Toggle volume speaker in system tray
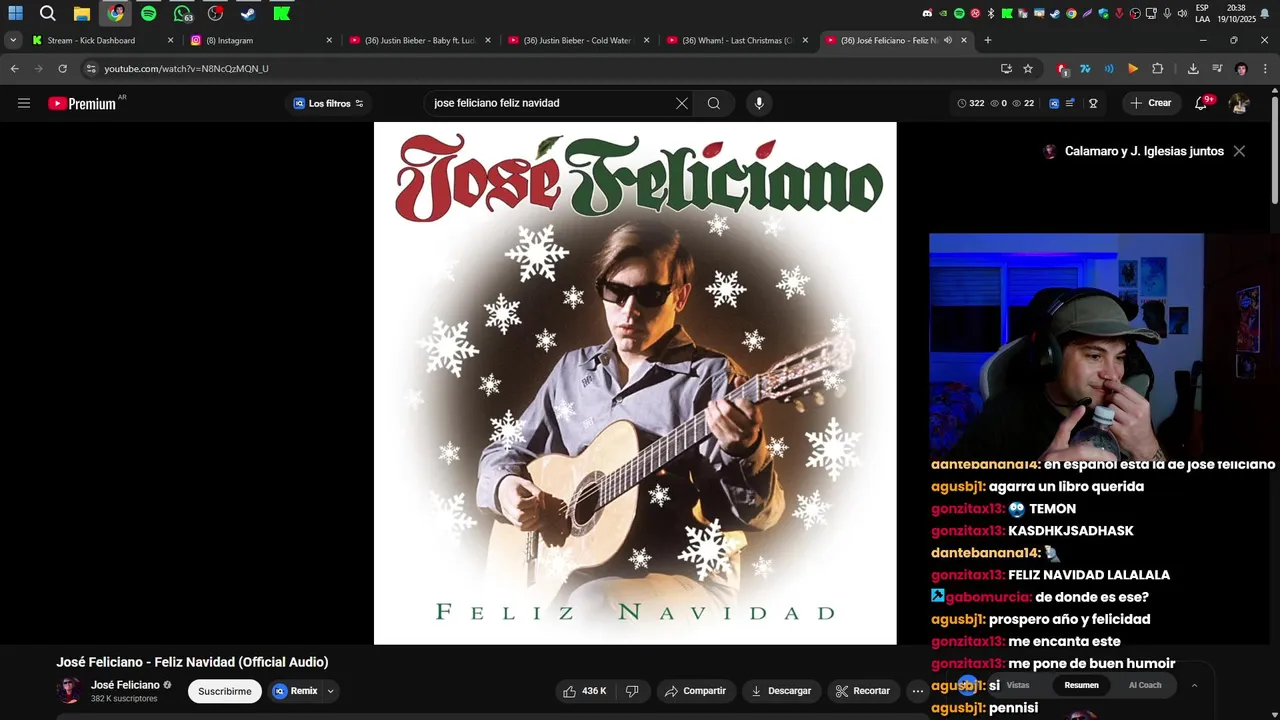This screenshot has height=720, width=1280. click(x=1183, y=13)
